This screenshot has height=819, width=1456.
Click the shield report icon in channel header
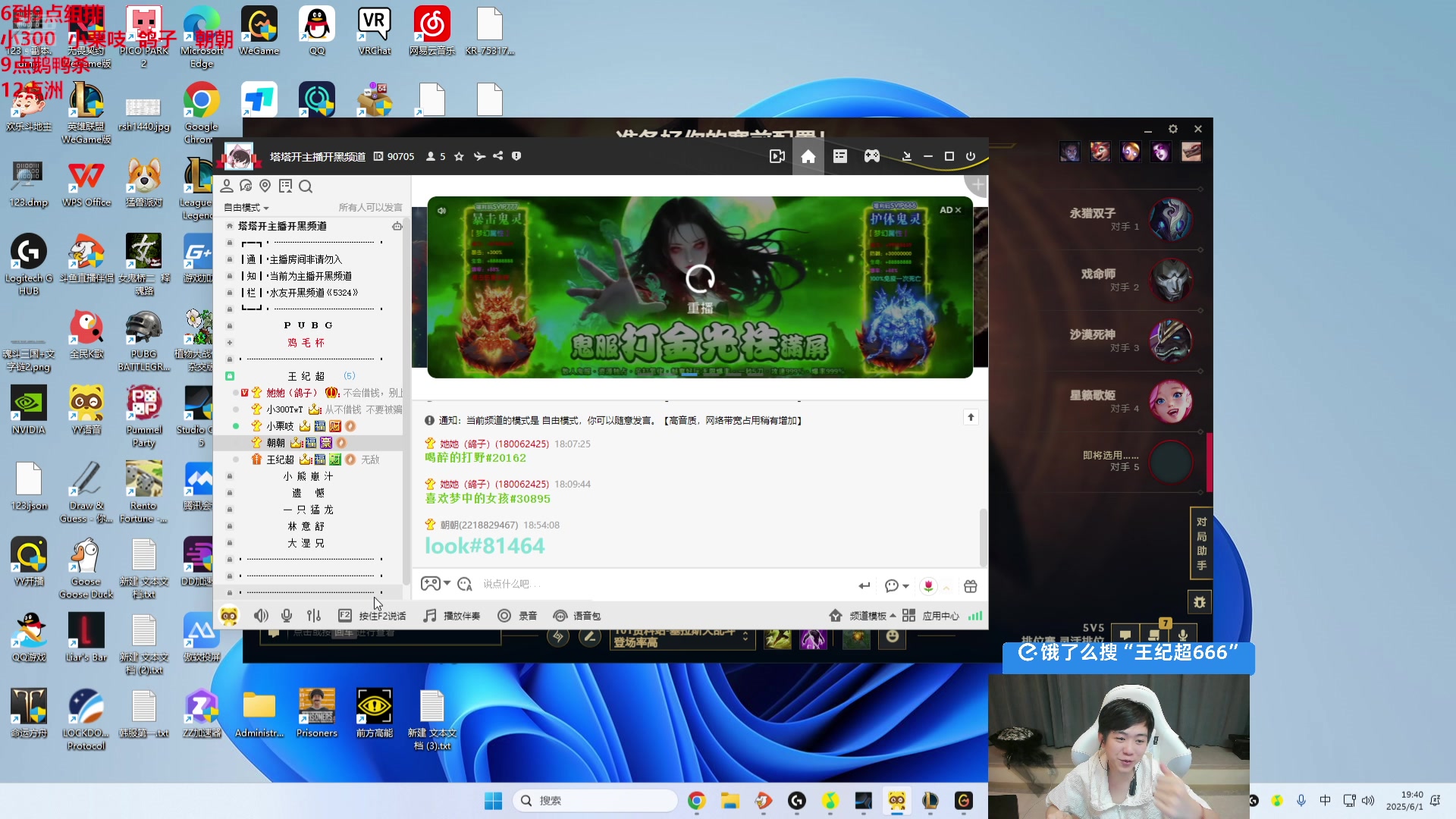pos(516,156)
